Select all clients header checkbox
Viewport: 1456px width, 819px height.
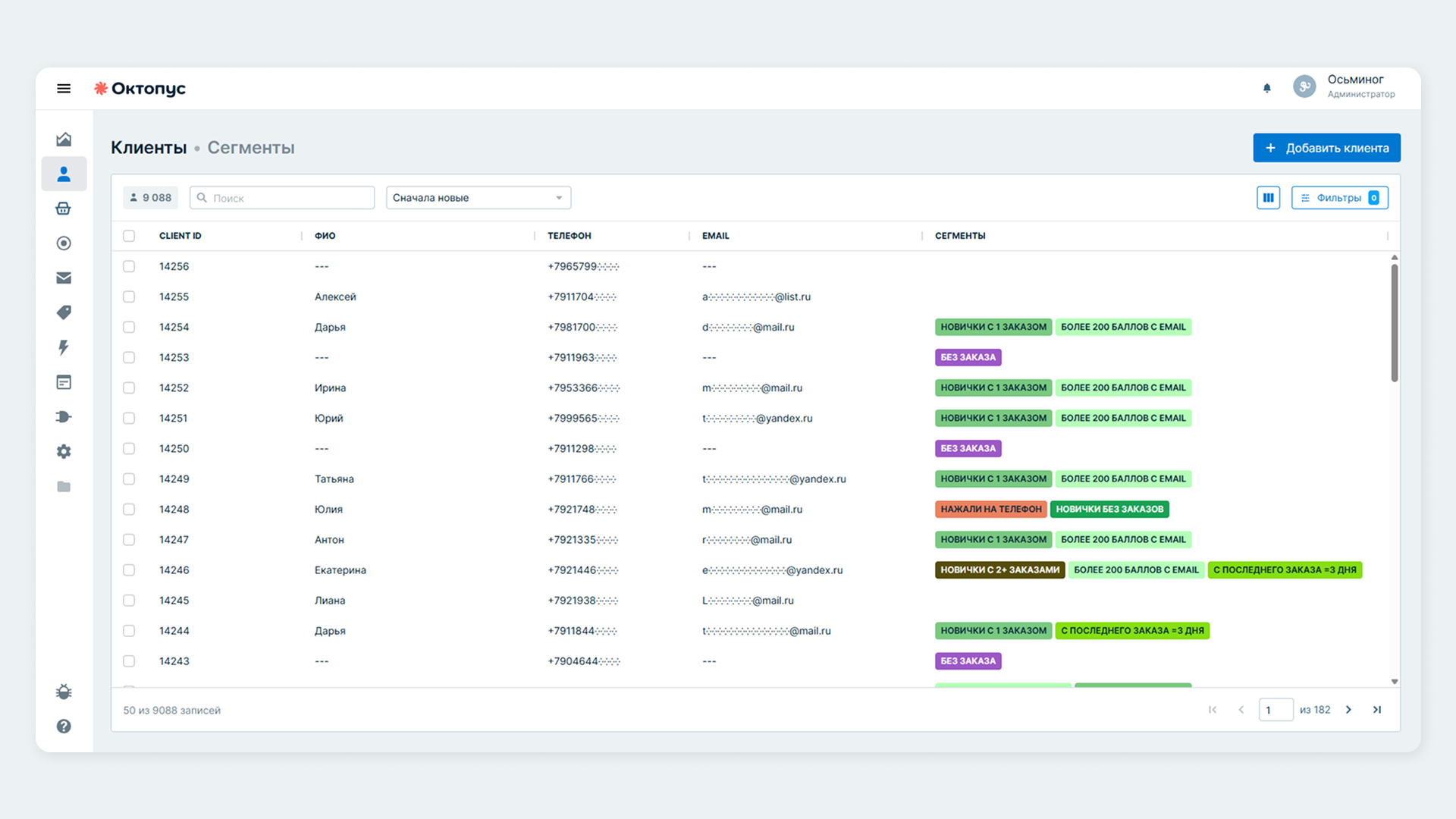click(129, 236)
